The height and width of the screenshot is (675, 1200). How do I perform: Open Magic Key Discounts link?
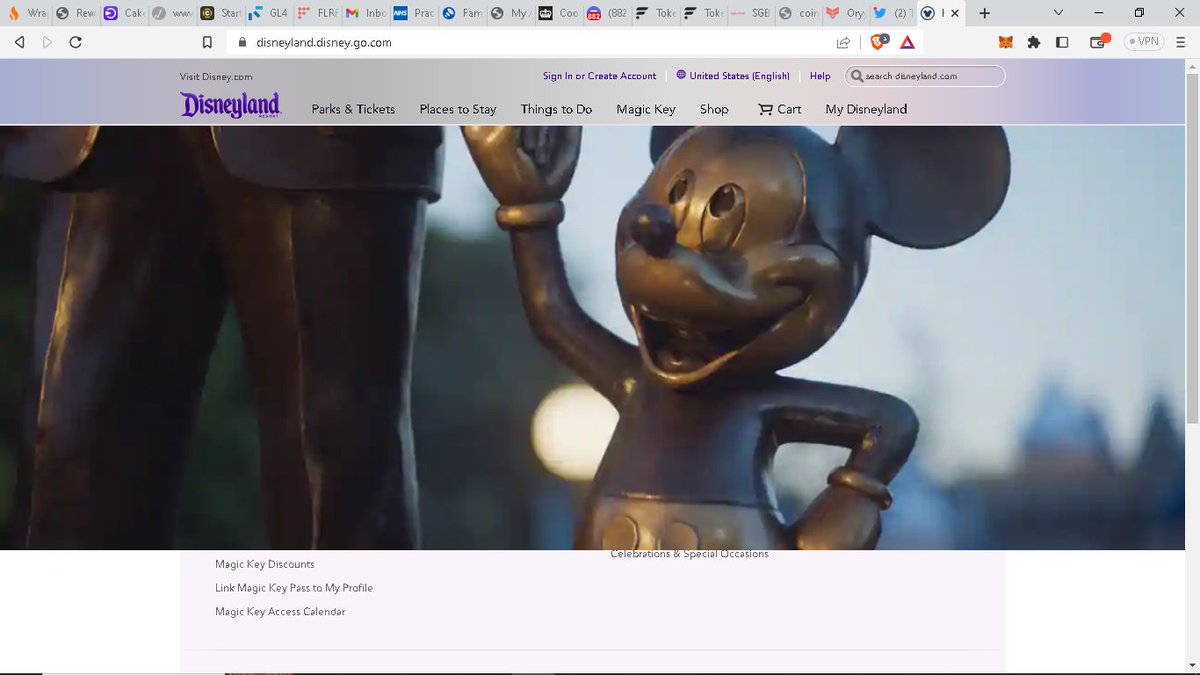(265, 564)
